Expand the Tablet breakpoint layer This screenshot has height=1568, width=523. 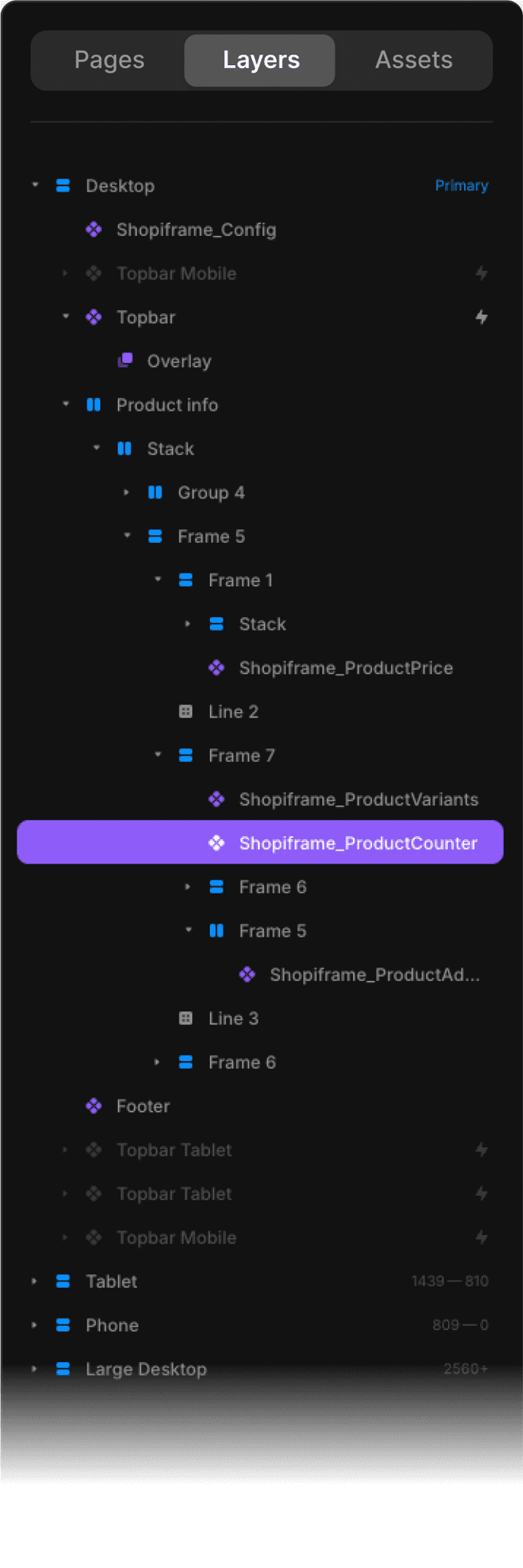tap(34, 1282)
